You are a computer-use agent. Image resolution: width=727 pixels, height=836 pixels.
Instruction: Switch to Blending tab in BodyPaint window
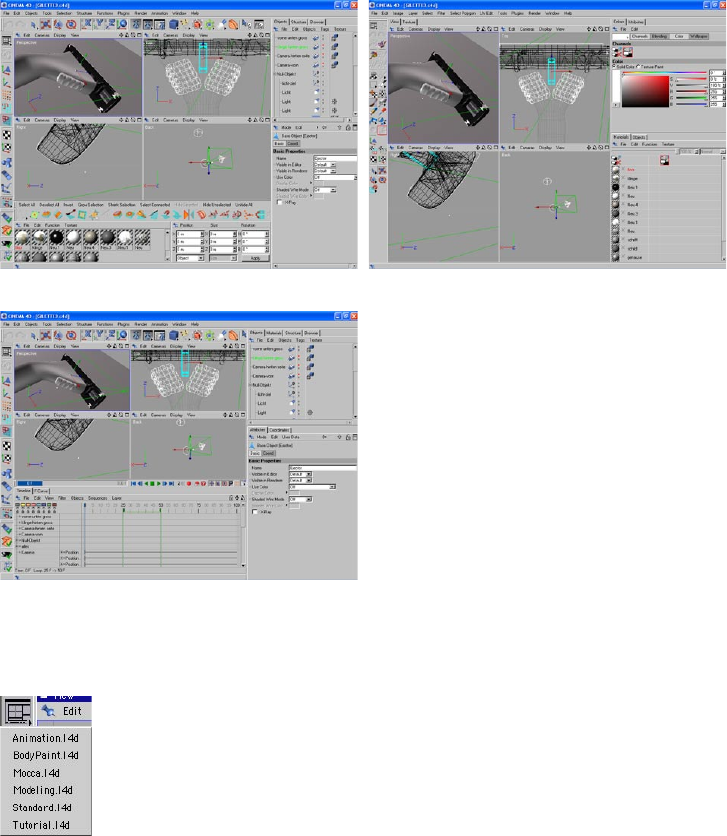pos(659,36)
